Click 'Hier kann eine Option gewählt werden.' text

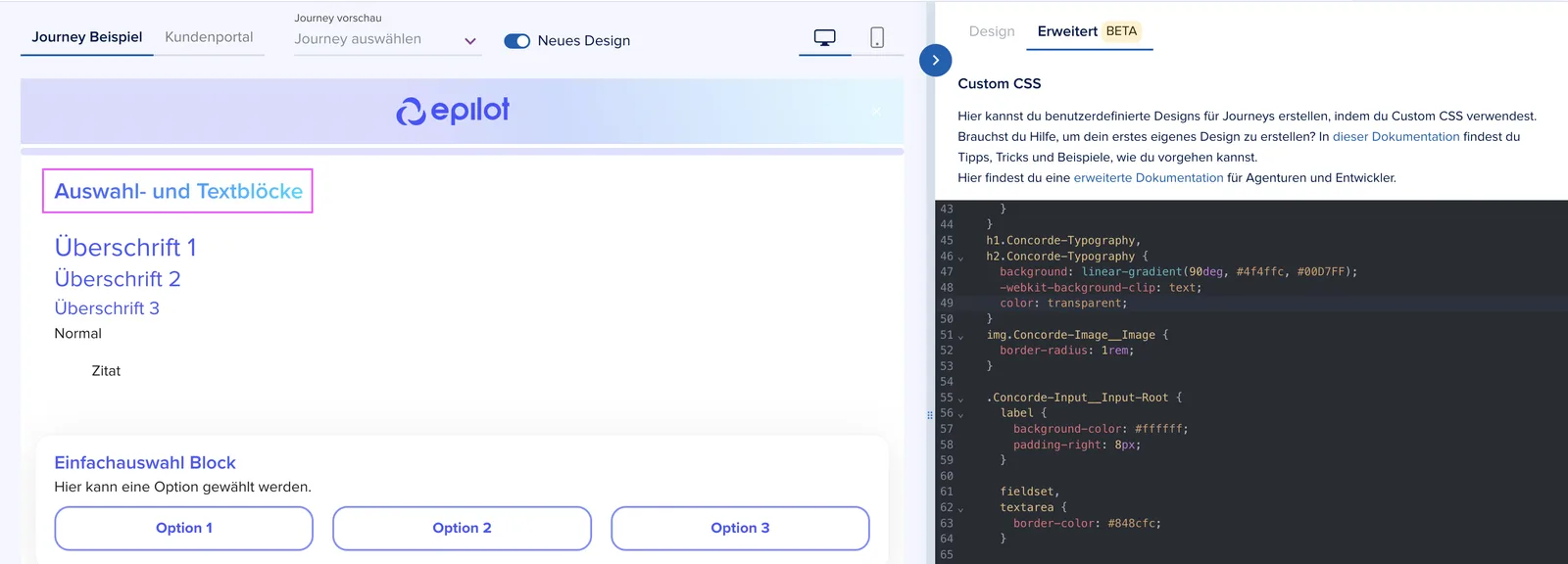coord(183,487)
